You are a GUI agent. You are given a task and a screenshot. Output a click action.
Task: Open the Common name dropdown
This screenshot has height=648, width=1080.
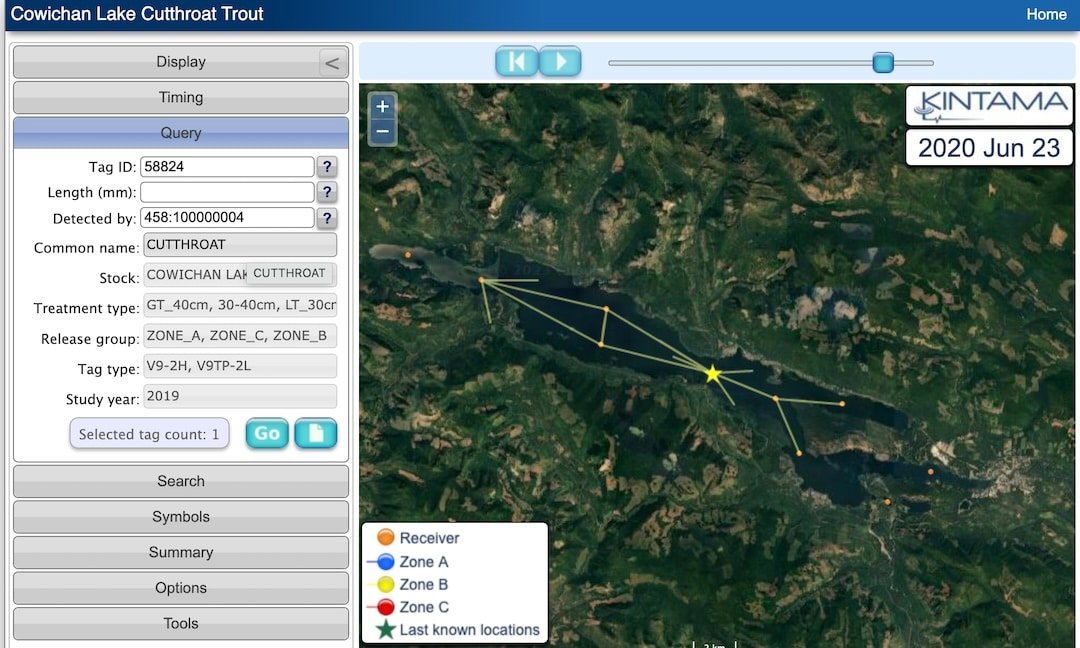240,245
